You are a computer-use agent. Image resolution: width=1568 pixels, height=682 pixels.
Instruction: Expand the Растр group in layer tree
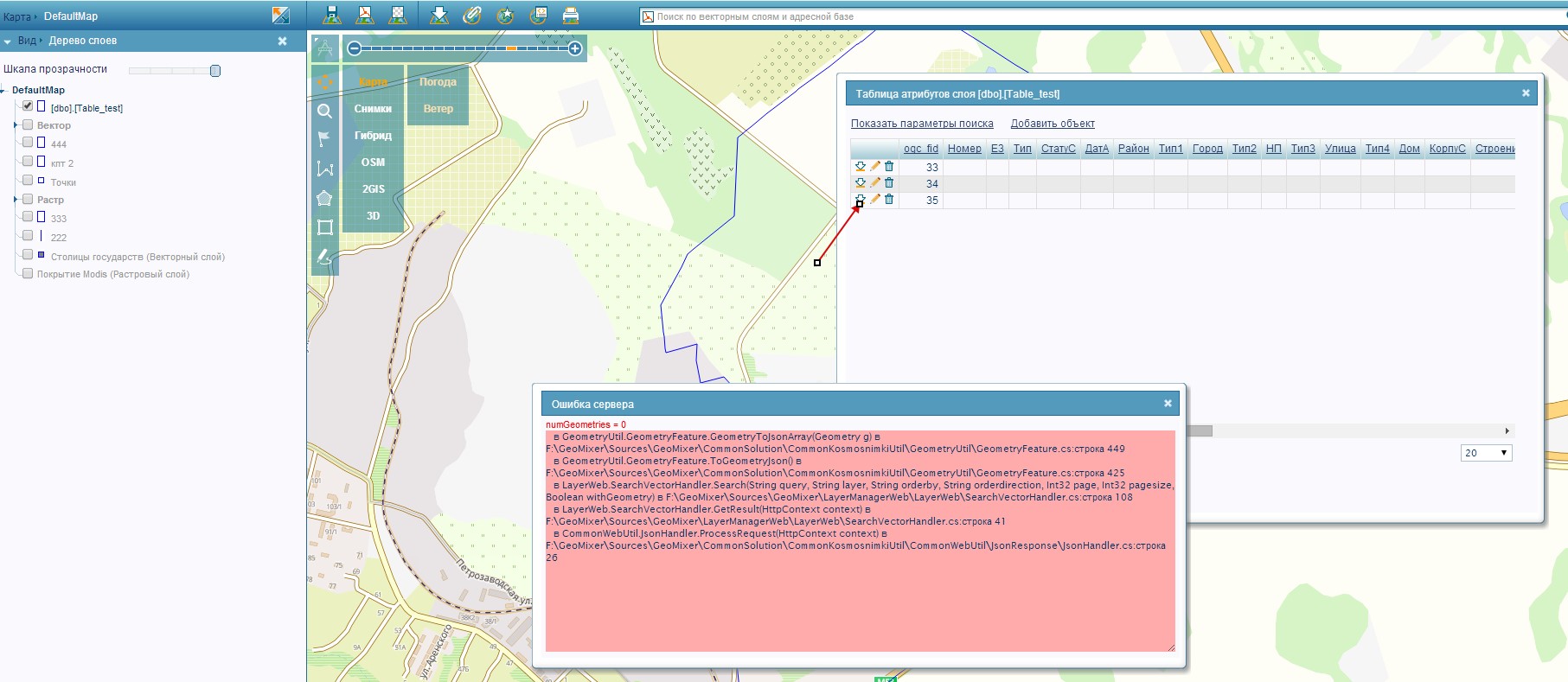pos(16,200)
